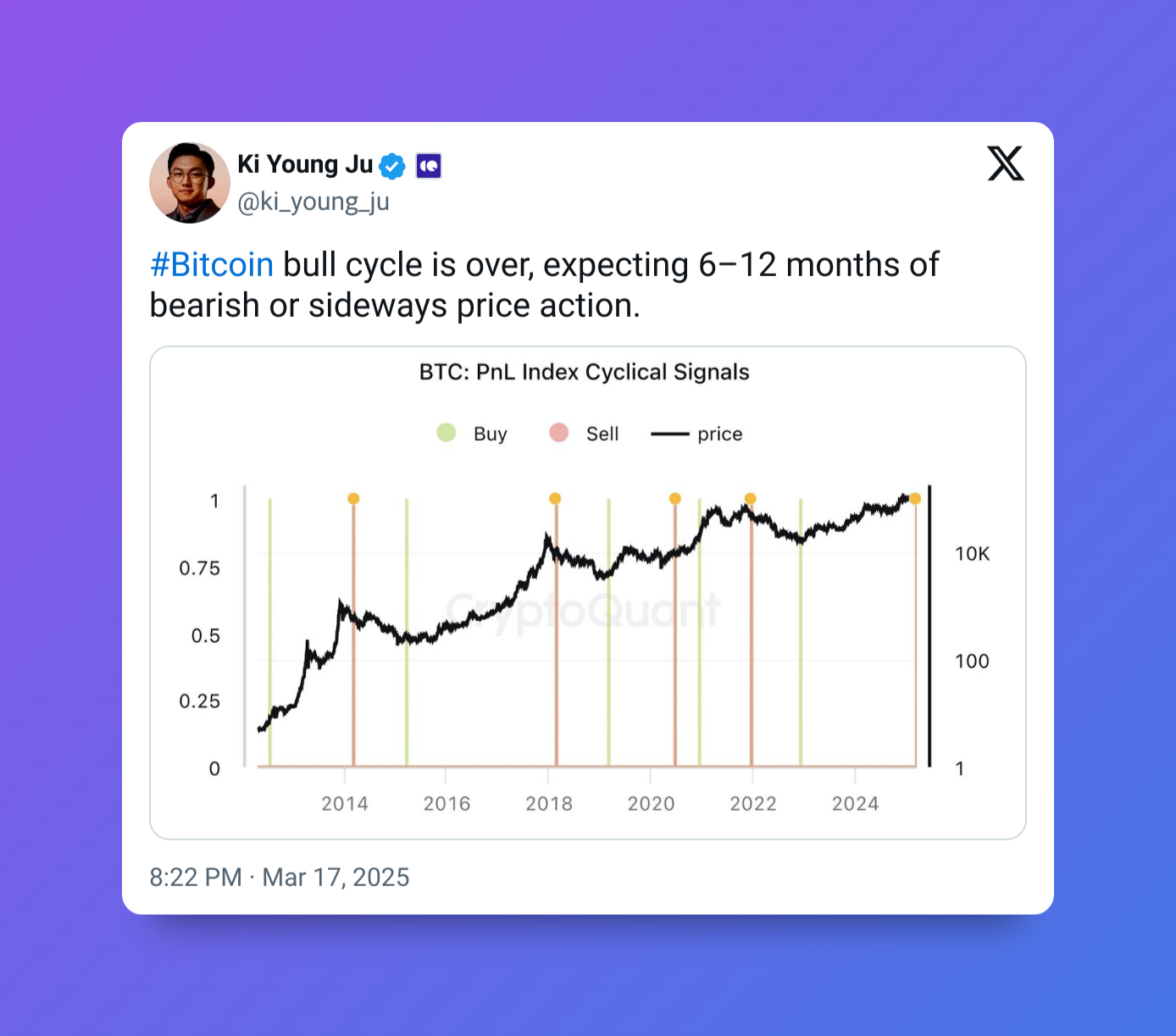This screenshot has height=1036, width=1176.
Task: Toggle the Buy legend green circle
Action: point(447,433)
